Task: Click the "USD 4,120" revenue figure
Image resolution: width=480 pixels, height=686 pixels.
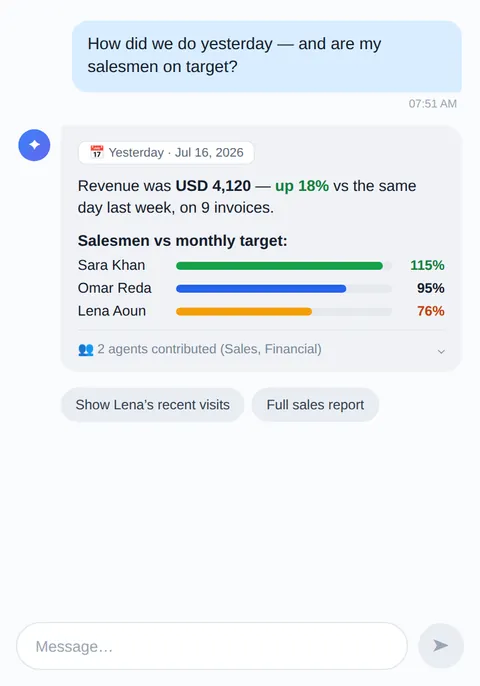Action: pos(213,186)
